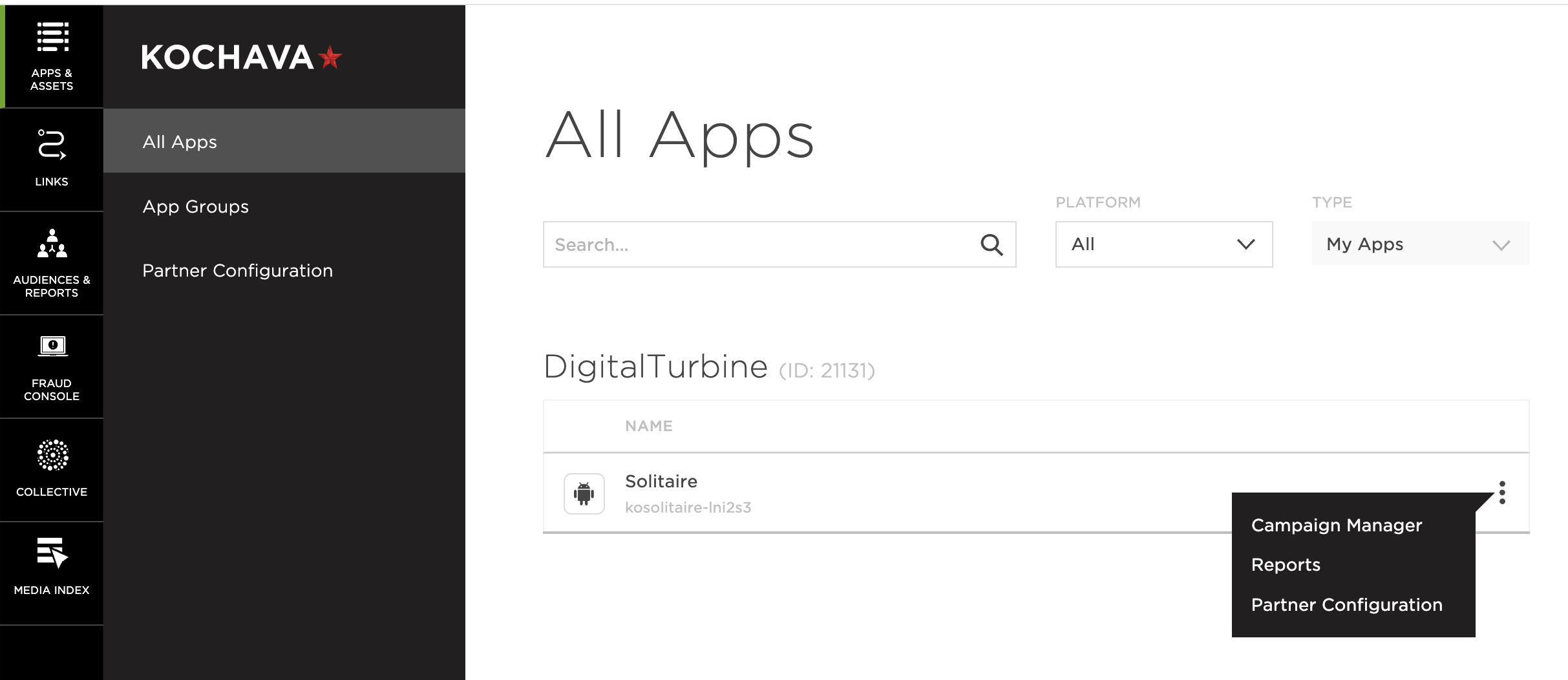Switch to the All Apps view
The image size is (1568, 680).
click(x=179, y=142)
